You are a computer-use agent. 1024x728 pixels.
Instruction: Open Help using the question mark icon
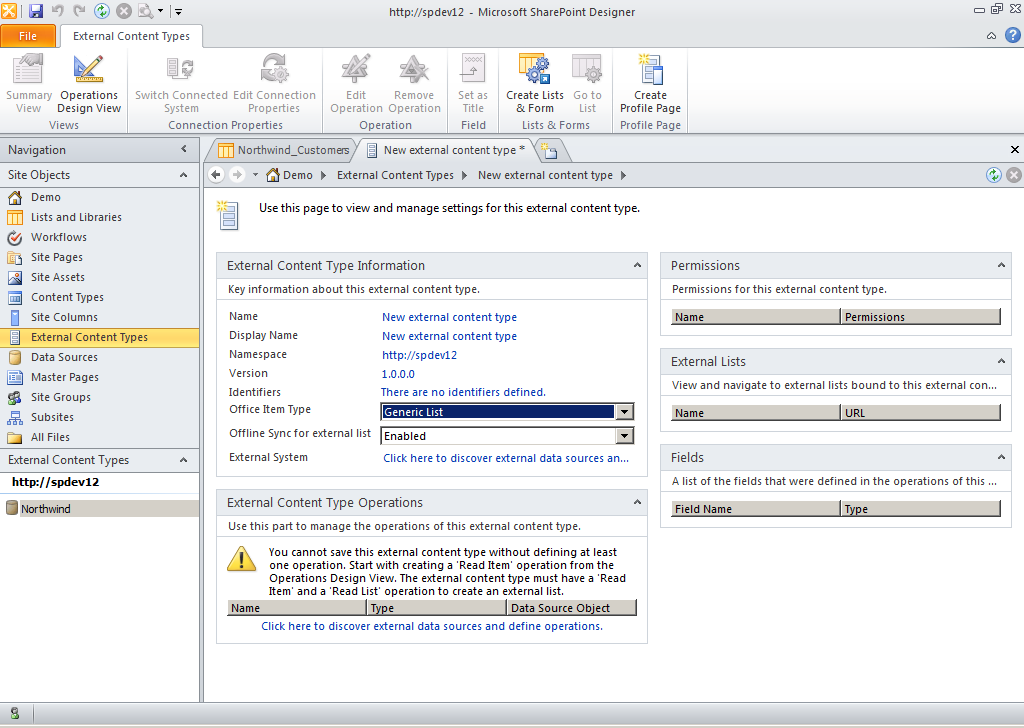1012,35
